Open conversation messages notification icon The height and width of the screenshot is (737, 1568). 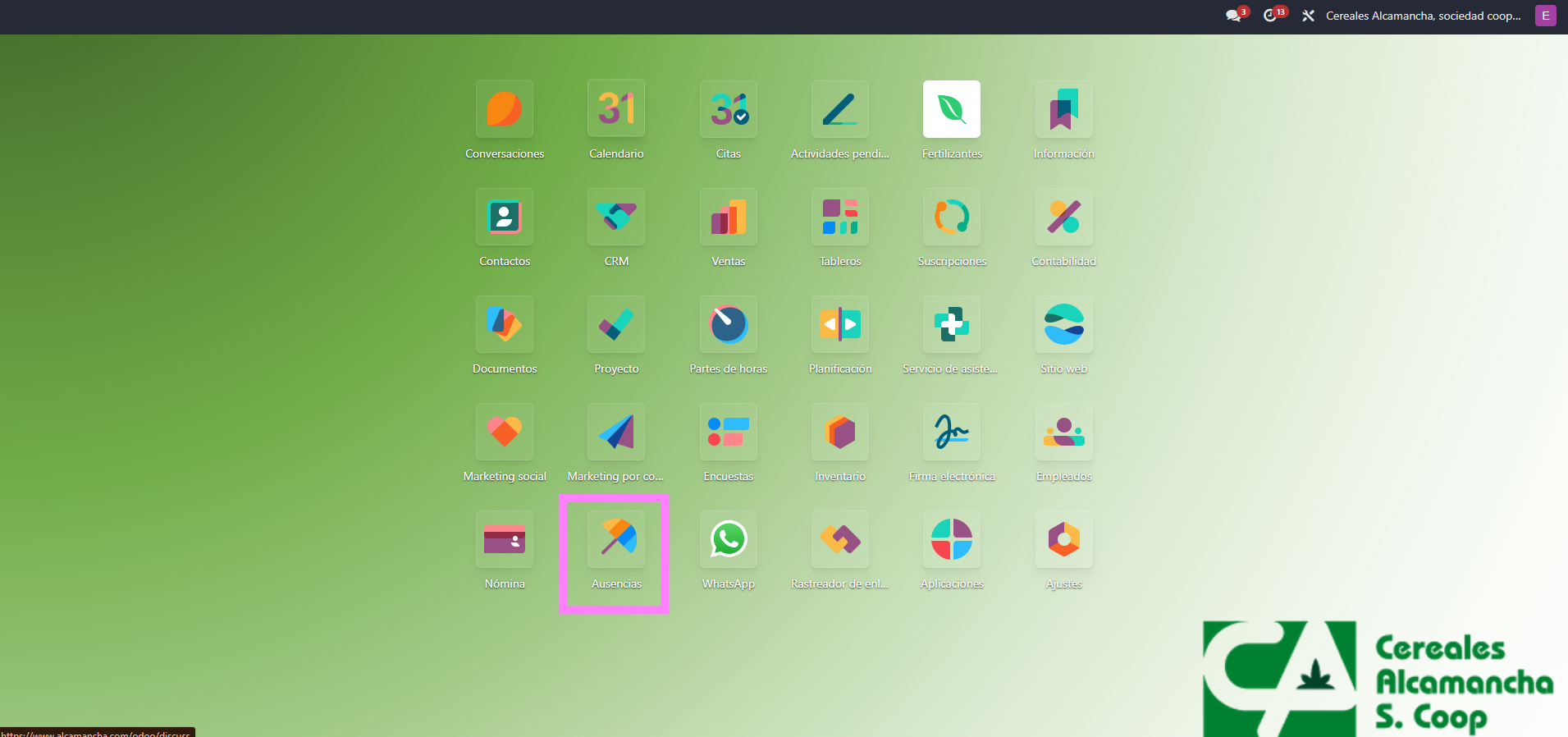tap(1233, 16)
